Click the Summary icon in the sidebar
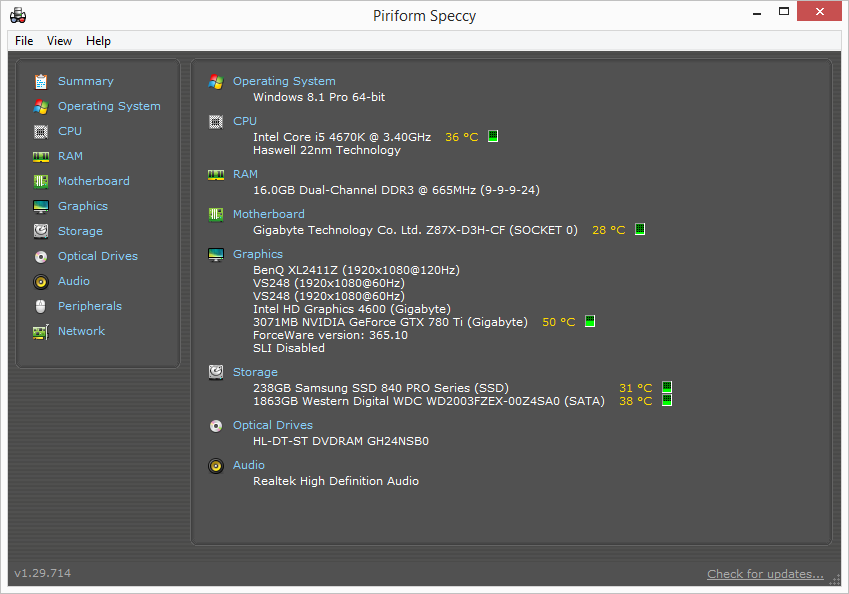 tap(41, 81)
